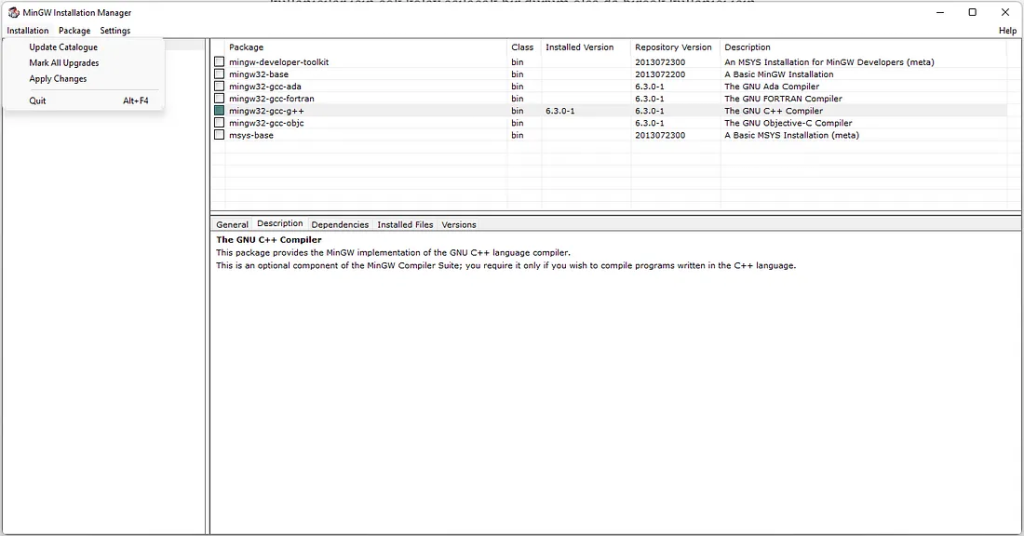Open the Settings menu
The width and height of the screenshot is (1024, 536).
coord(115,31)
